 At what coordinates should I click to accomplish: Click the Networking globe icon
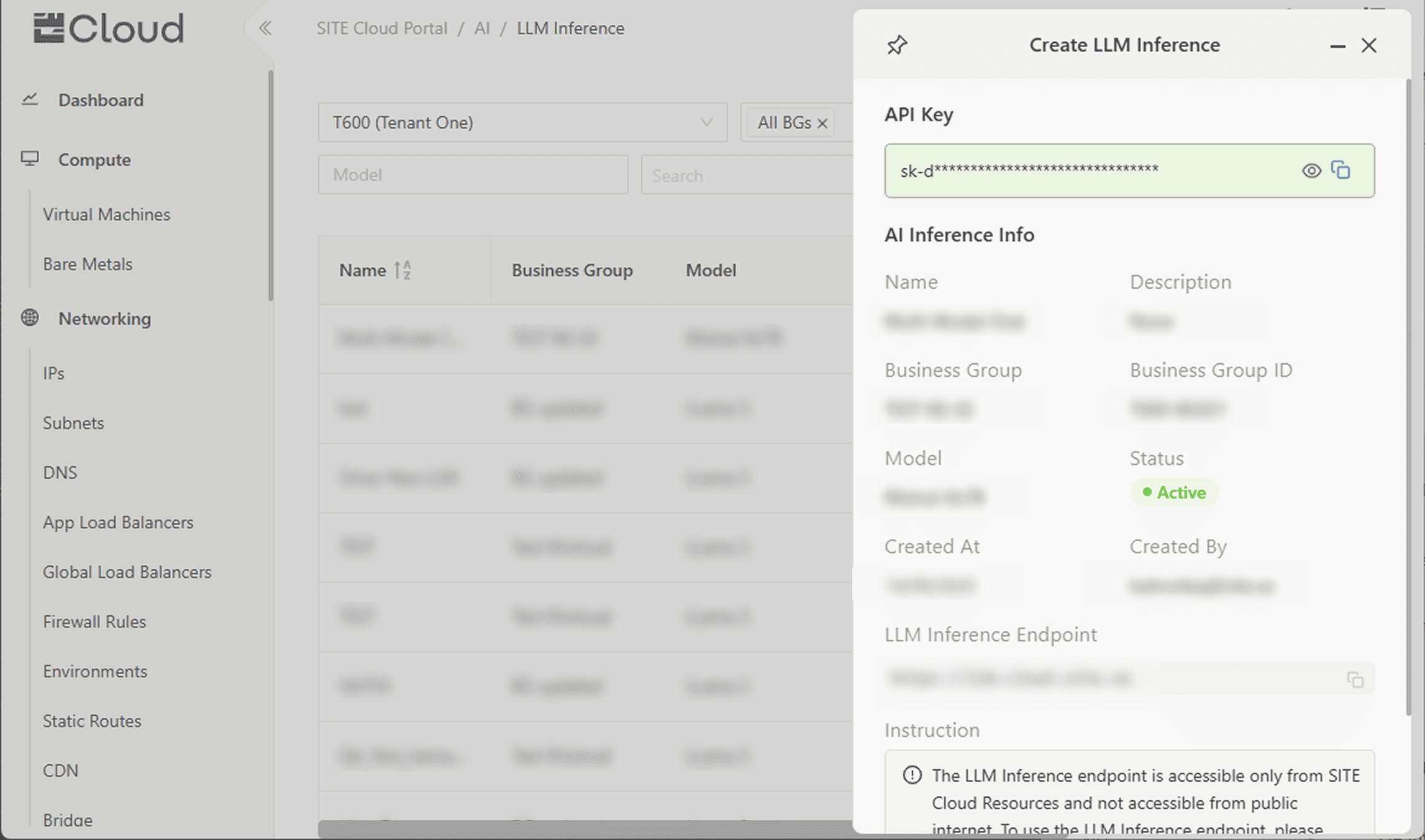click(30, 318)
